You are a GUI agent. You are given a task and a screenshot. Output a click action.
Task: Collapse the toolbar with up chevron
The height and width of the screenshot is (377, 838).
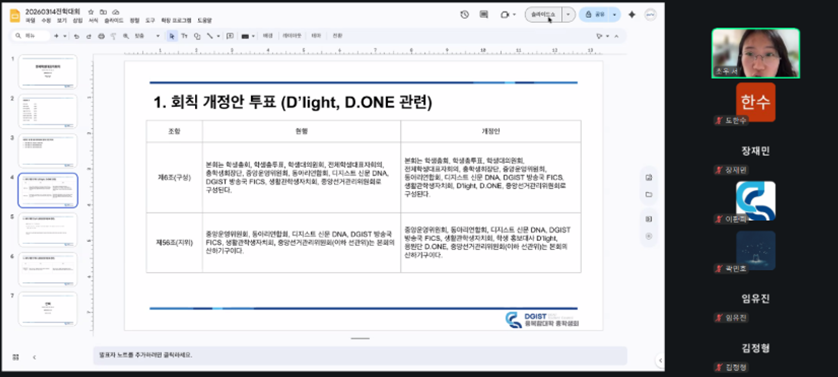(616, 36)
